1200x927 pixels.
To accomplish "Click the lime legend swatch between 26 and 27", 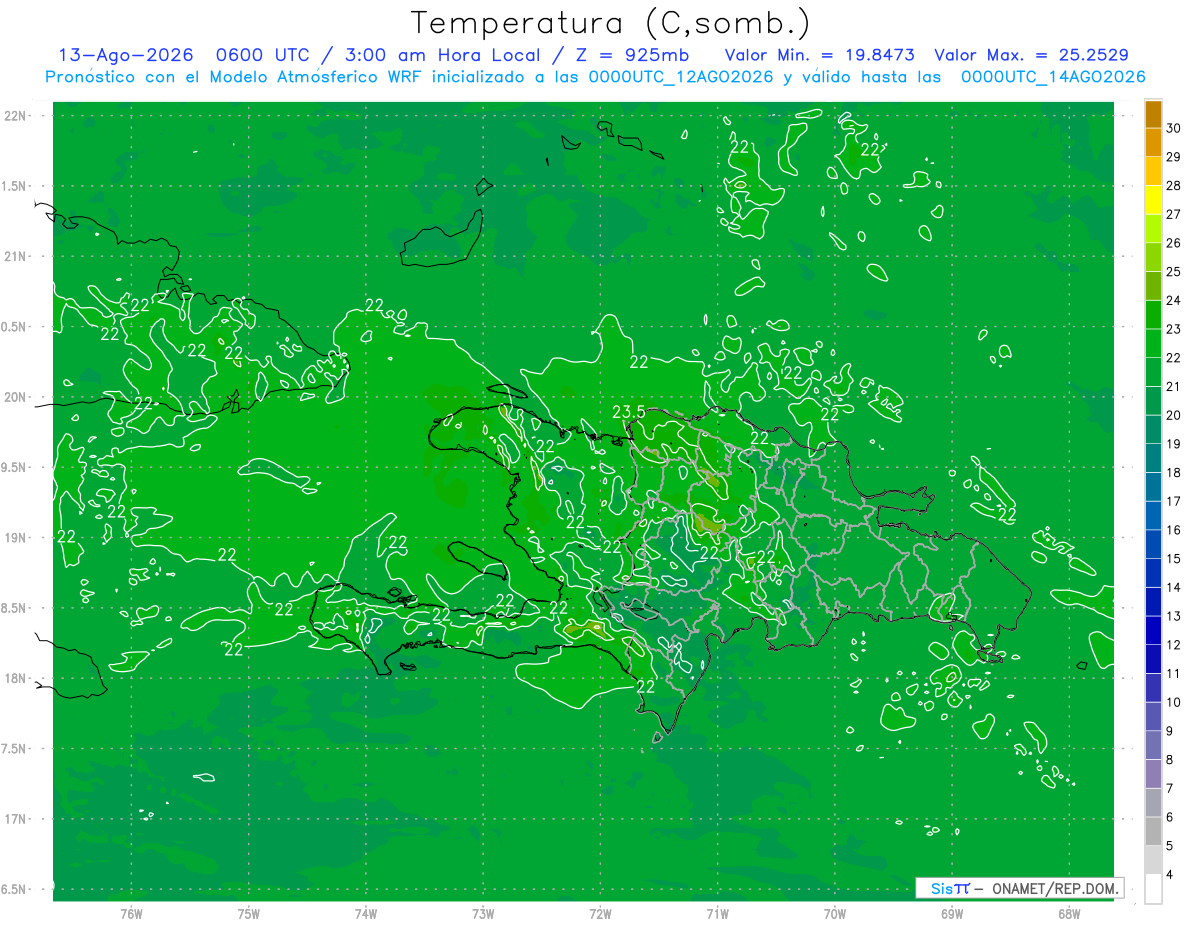I will click(1153, 229).
